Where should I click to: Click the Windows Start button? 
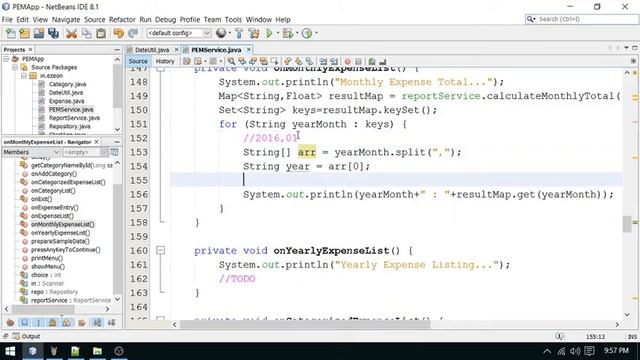tap(10, 351)
